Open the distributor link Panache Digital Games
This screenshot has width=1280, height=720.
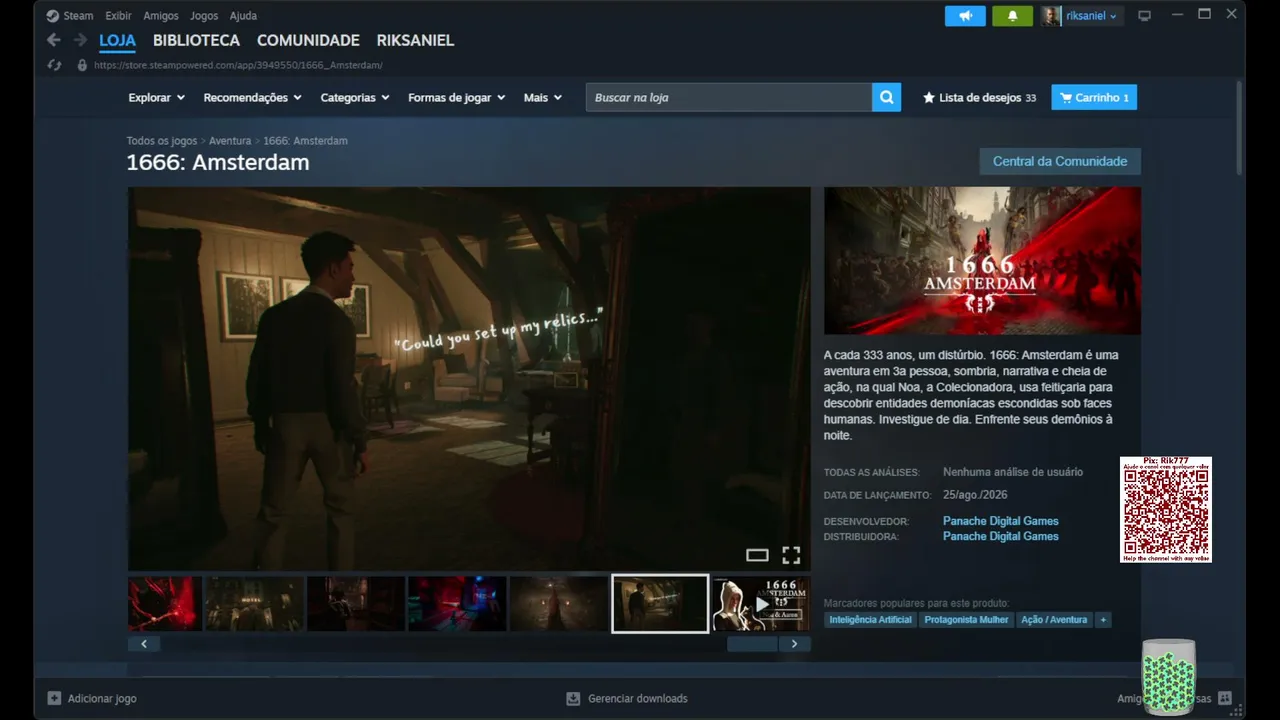[1000, 536]
